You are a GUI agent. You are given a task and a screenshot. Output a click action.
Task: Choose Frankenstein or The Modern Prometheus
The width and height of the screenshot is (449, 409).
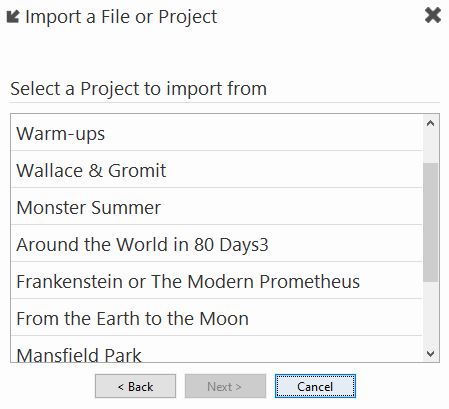(x=217, y=281)
